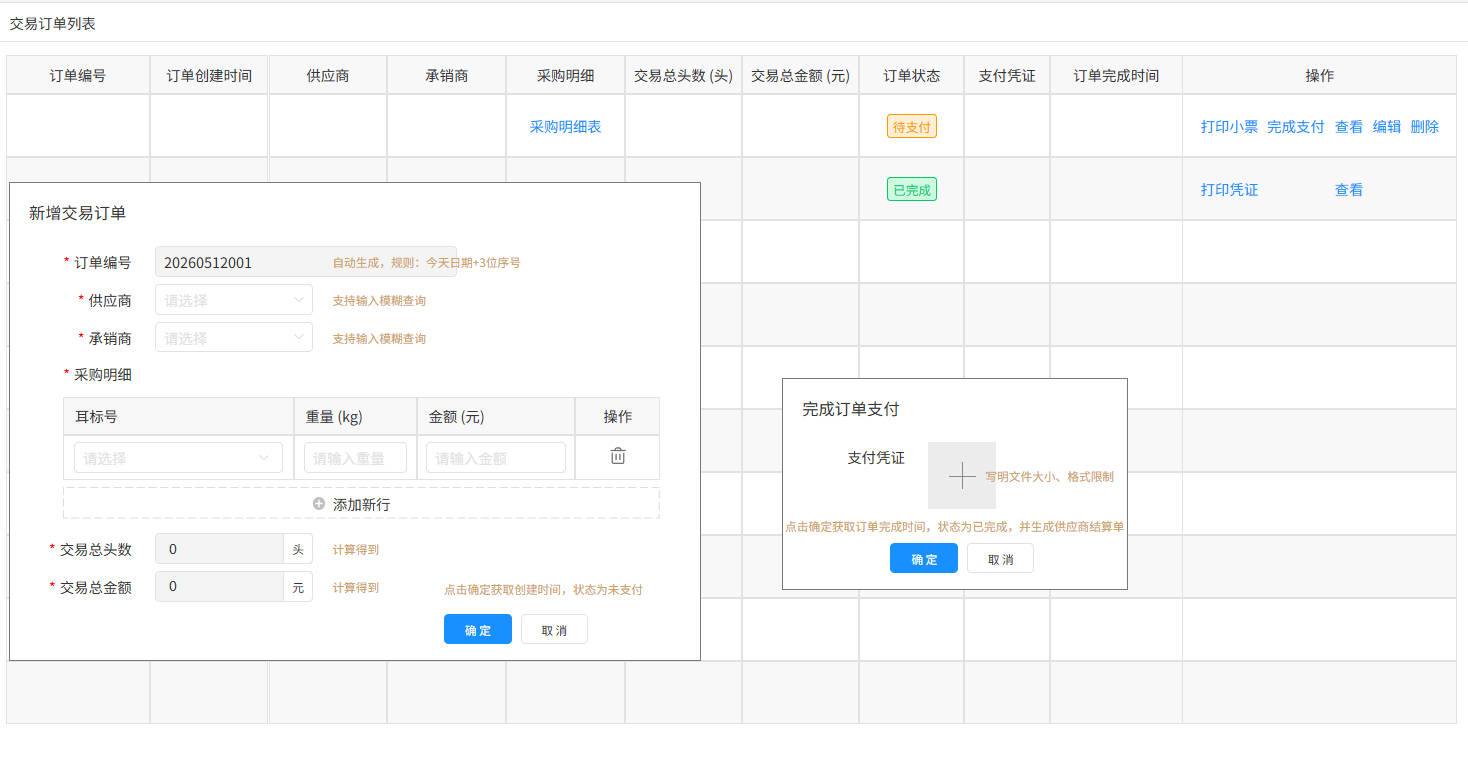Click the 删除 link
This screenshot has width=1468, height=784.
pos(1425,127)
